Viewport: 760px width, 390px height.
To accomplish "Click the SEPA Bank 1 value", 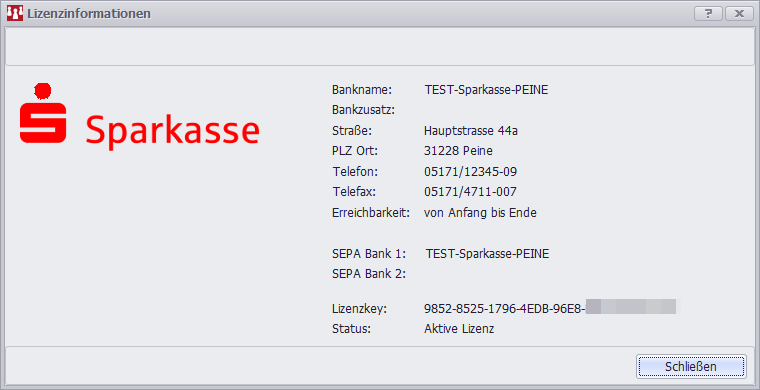I will 488,254.
